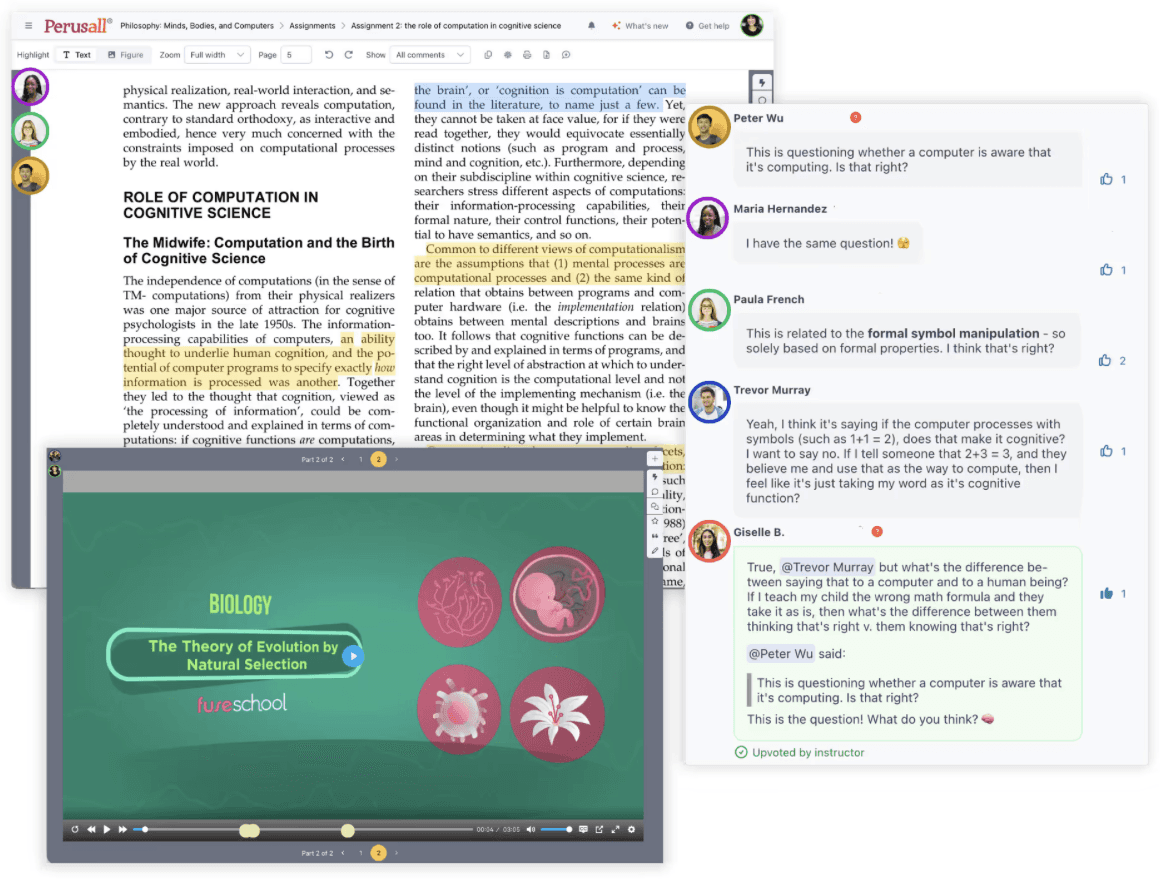This screenshot has height=880, width=1162.
Task: Click the lightning bolt icon in document sidebar
Action: pos(762,83)
